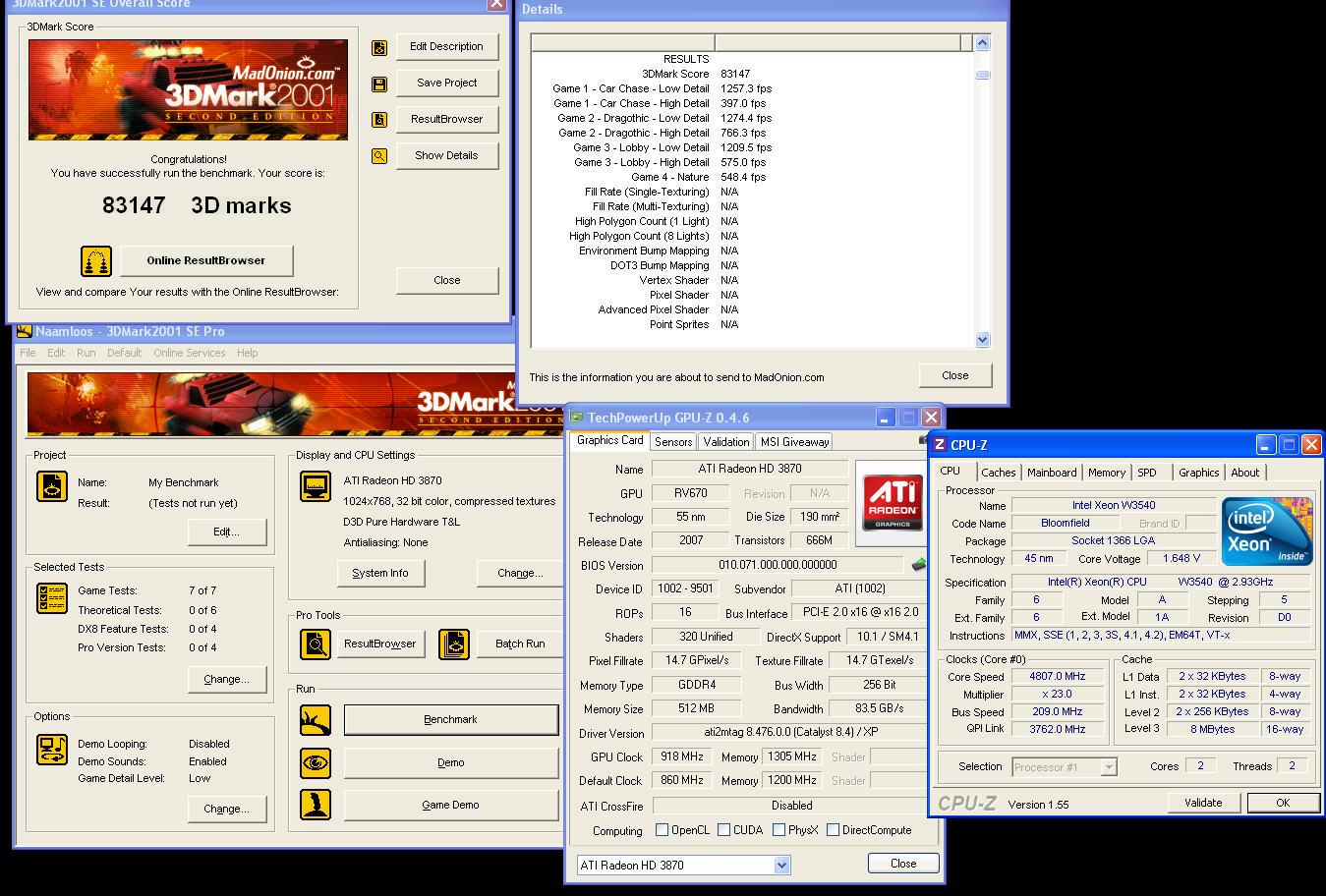Open the Processor #1 selection dropdown
The height and width of the screenshot is (896, 1326).
(x=1109, y=767)
